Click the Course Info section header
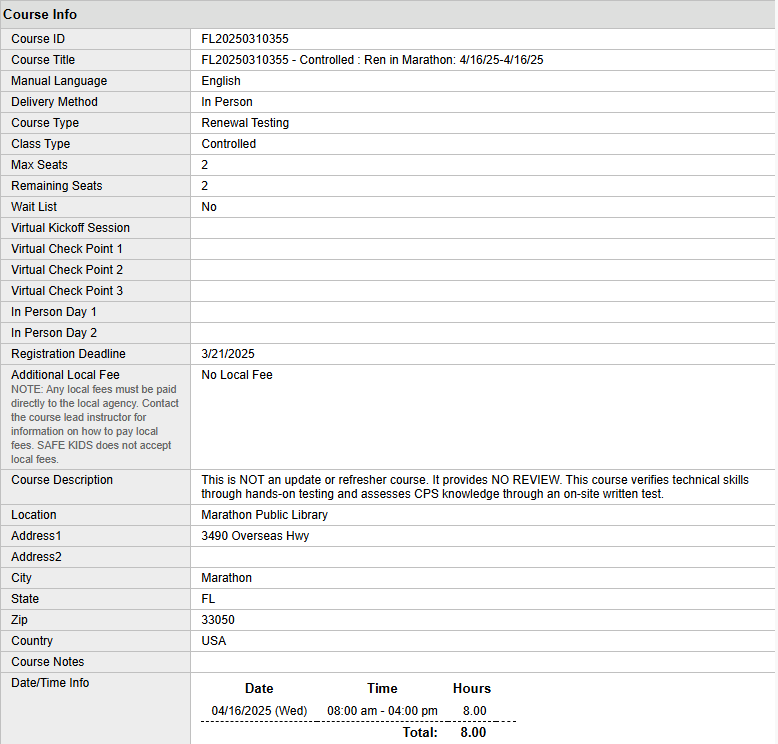Viewport: 778px width, 744px height. [40, 15]
